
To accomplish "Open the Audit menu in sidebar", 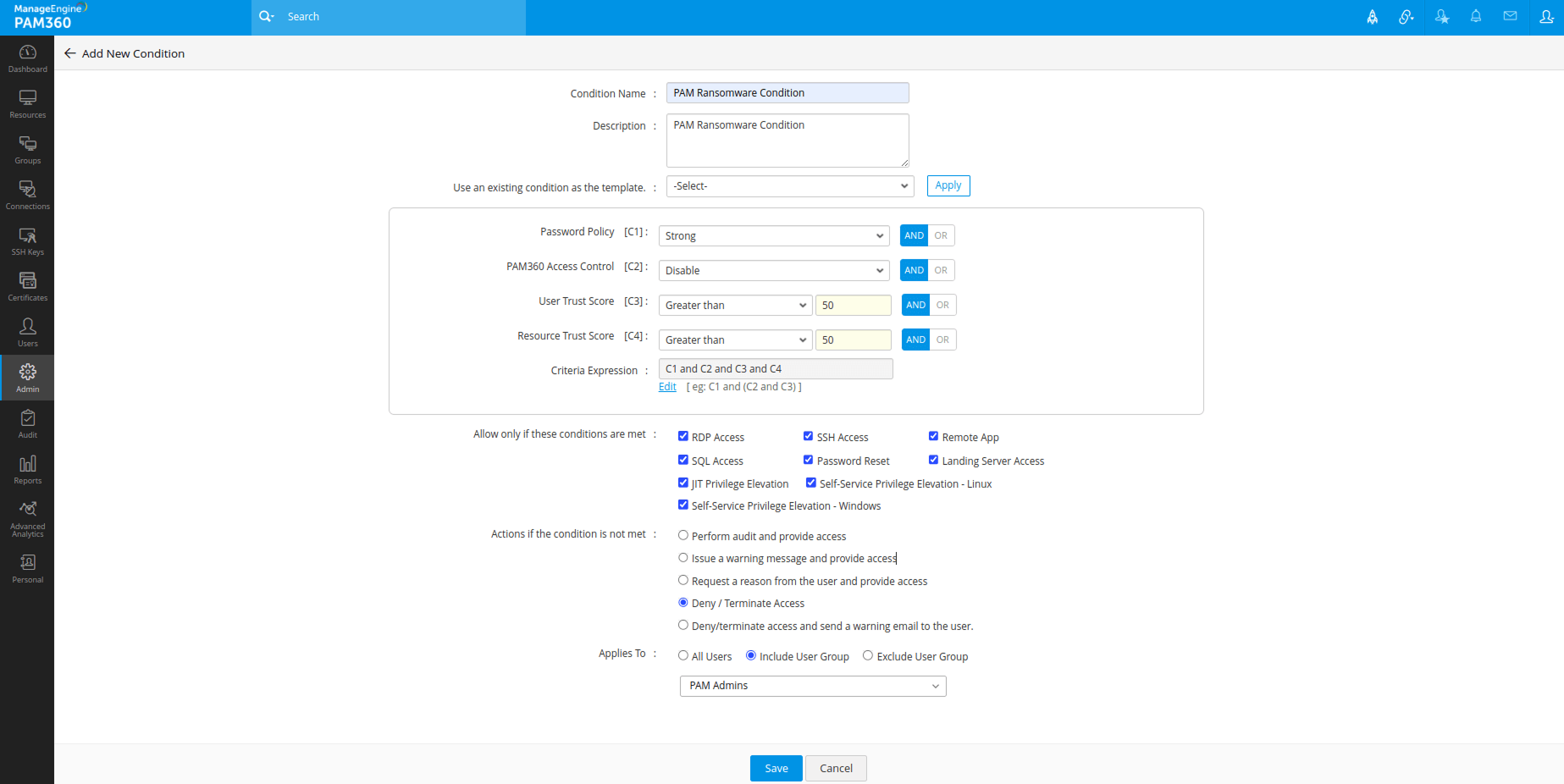I will click(27, 424).
